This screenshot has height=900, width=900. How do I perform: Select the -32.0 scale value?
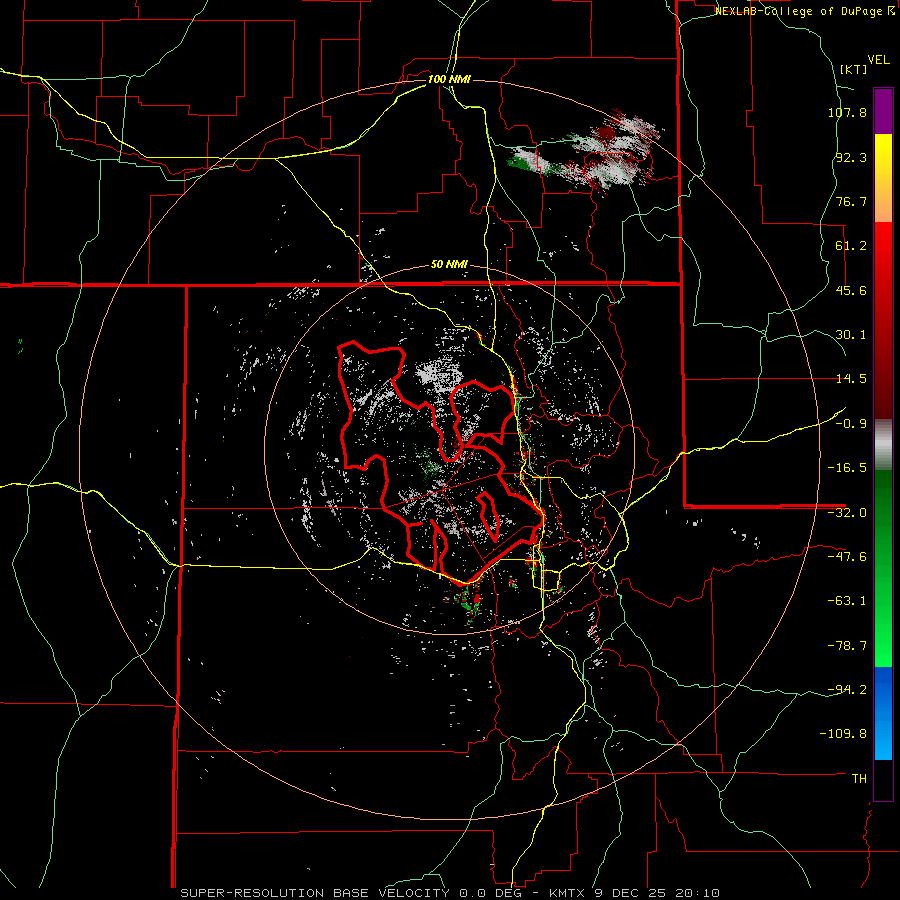coord(847,513)
